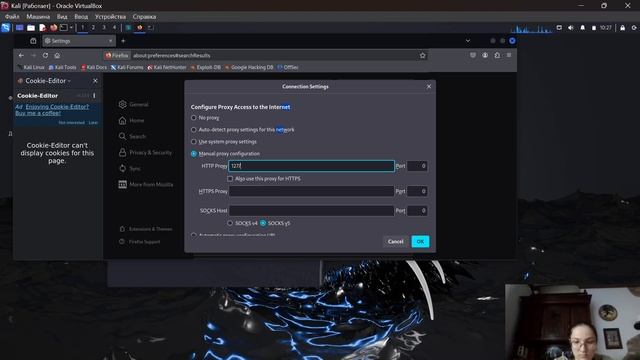This screenshot has width=640, height=360.
Task: Expand the terminal launcher dropdown arrow
Action: point(71,28)
